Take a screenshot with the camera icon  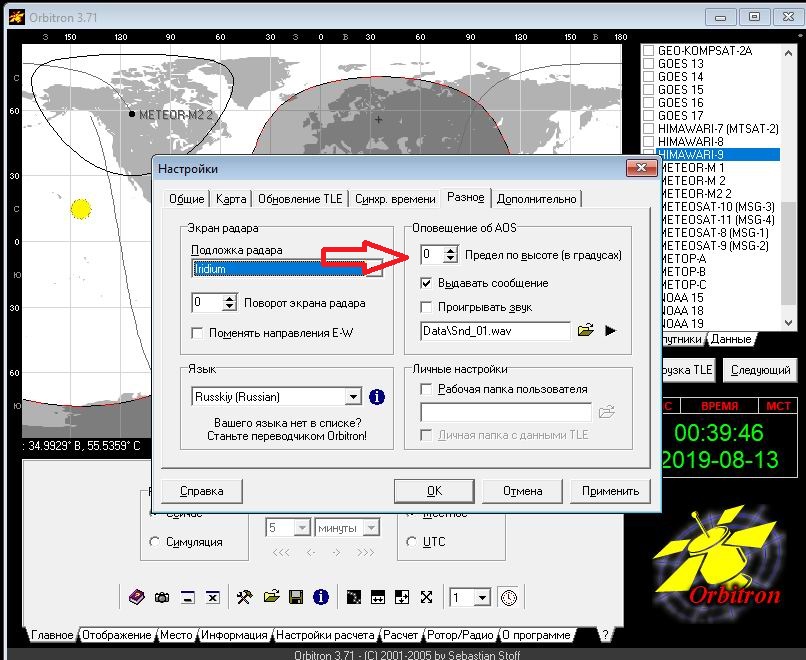pyautogui.click(x=162, y=597)
